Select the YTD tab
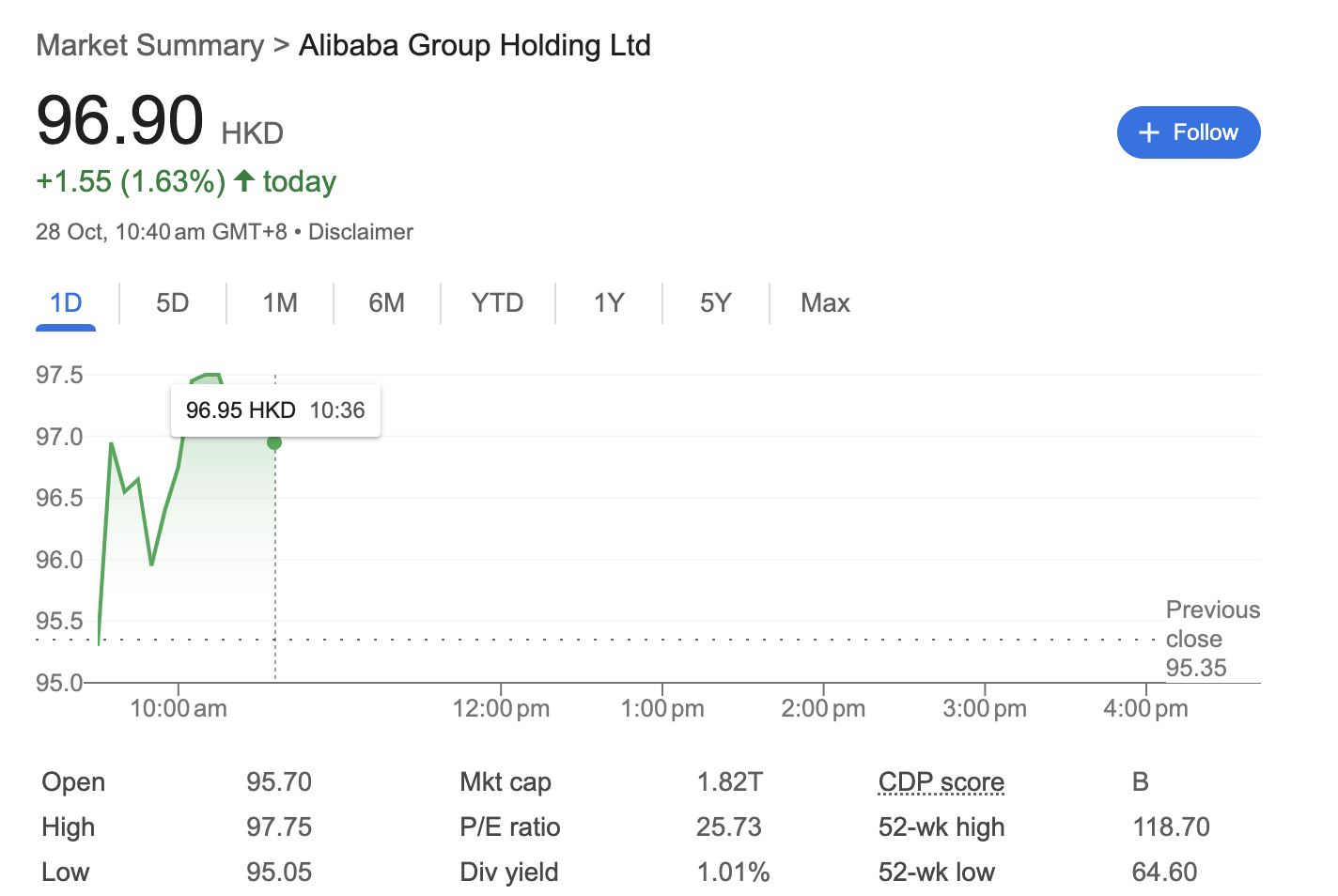The height and width of the screenshot is (896, 1338). click(x=498, y=302)
